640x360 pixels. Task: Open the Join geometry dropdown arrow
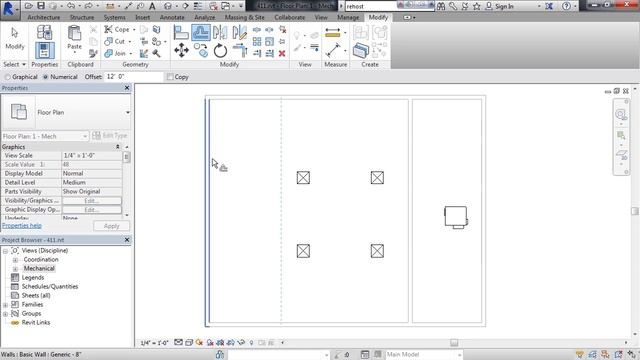click(131, 53)
